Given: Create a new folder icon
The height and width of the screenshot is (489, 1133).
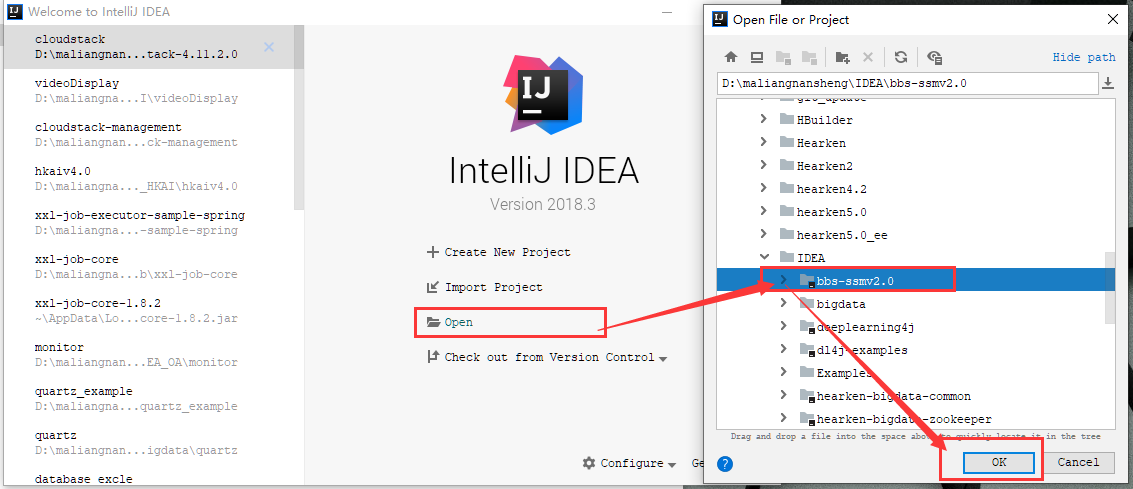Looking at the screenshot, I should pyautogui.click(x=843, y=58).
